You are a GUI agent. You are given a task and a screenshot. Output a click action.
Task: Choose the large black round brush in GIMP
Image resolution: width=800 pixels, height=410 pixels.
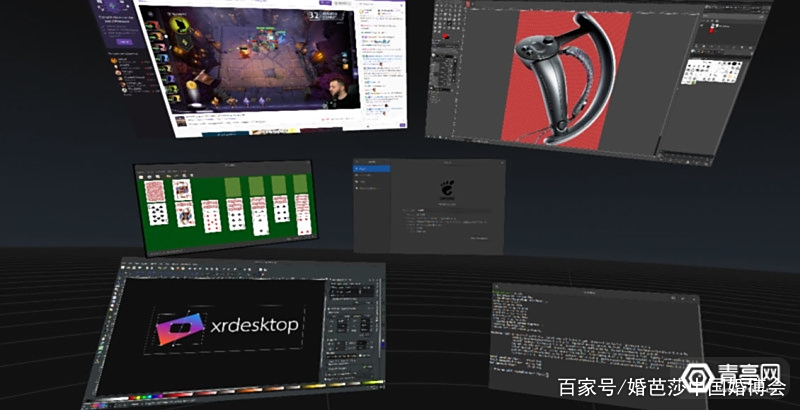[x=734, y=64]
